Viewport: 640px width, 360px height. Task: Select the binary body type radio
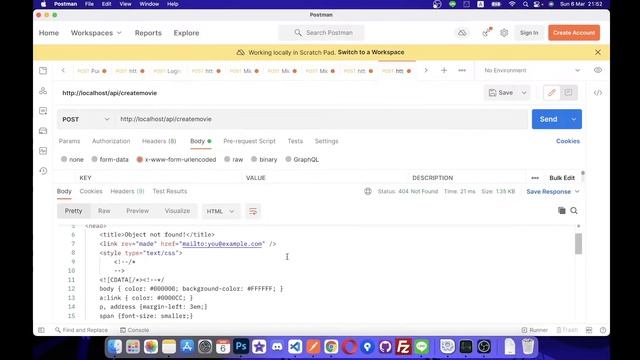tap(254, 159)
